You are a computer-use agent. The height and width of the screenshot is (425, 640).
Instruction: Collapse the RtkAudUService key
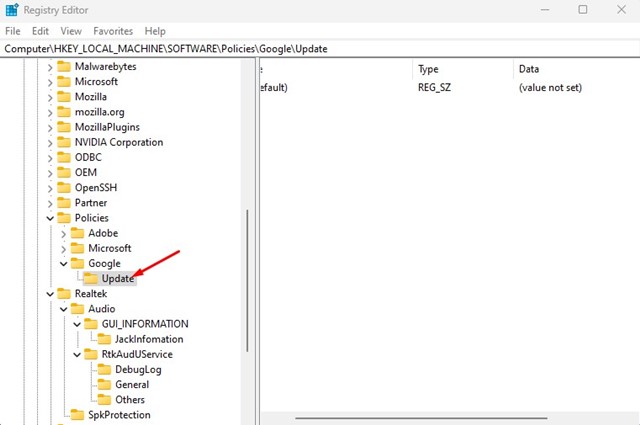(x=77, y=354)
